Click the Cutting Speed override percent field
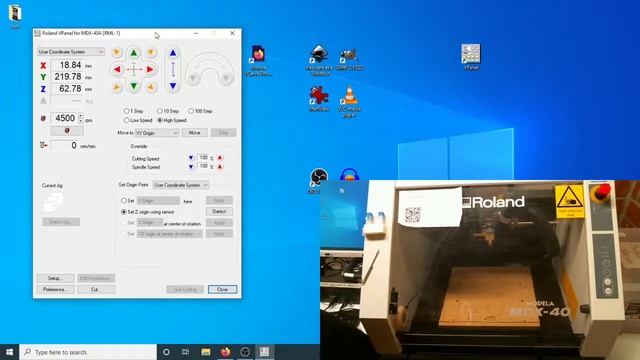The width and height of the screenshot is (640, 360). pyautogui.click(x=203, y=158)
